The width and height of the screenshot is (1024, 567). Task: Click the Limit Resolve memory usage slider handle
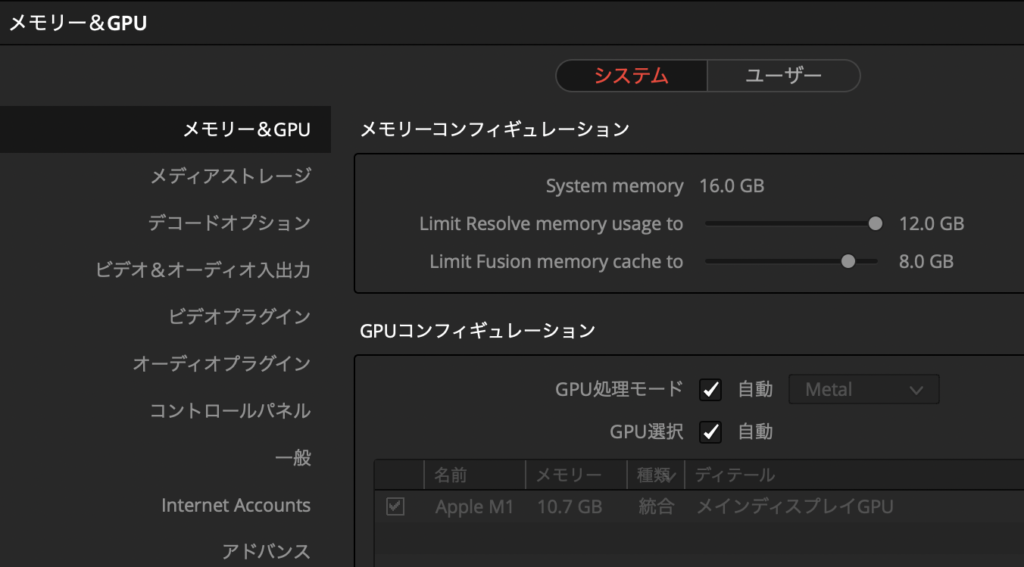(x=875, y=224)
